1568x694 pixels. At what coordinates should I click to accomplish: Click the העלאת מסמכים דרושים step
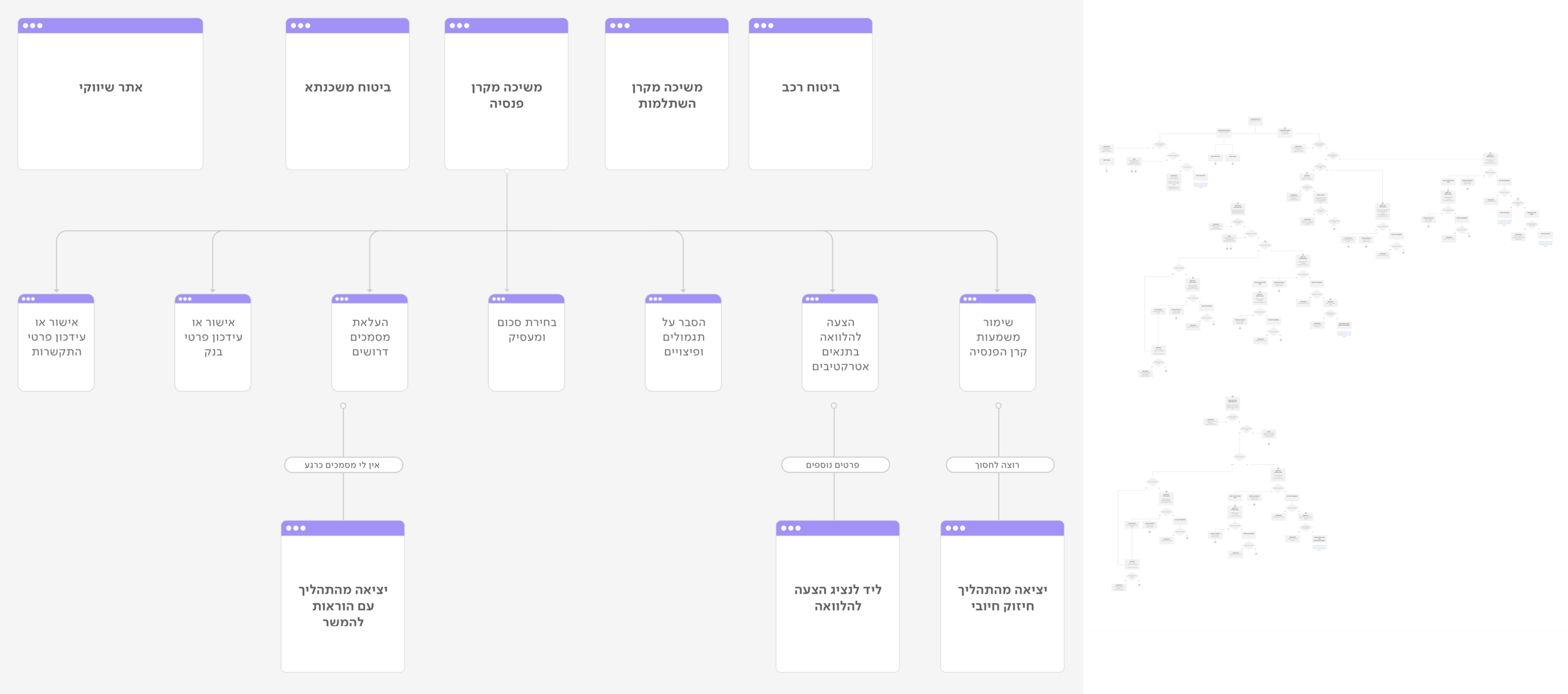(x=369, y=343)
